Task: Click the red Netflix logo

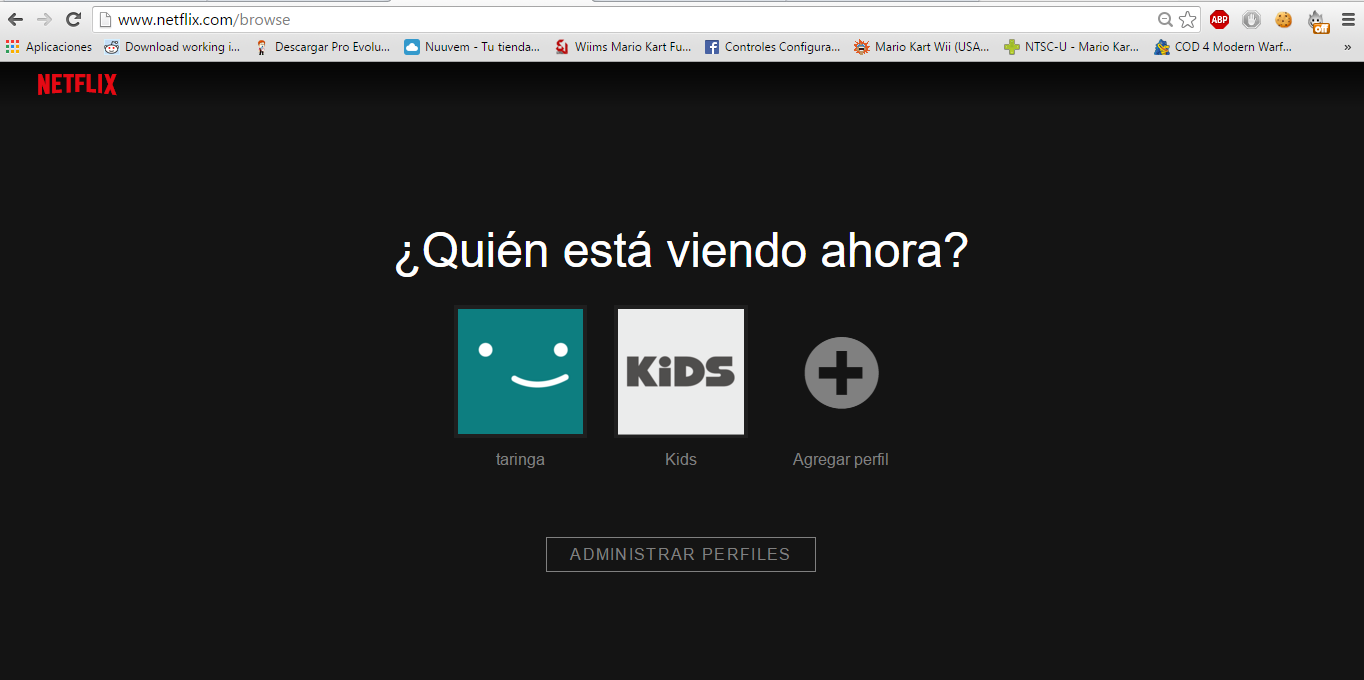Action: 77,85
